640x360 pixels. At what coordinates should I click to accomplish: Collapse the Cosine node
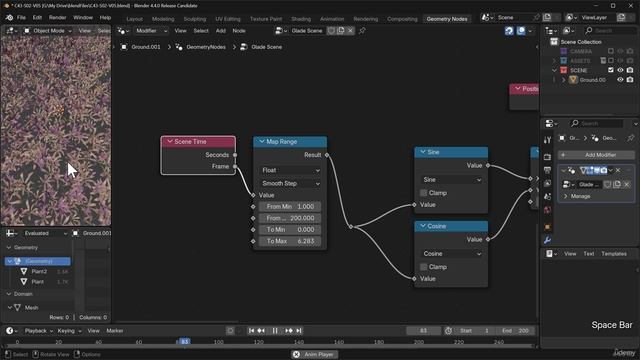pos(423,226)
